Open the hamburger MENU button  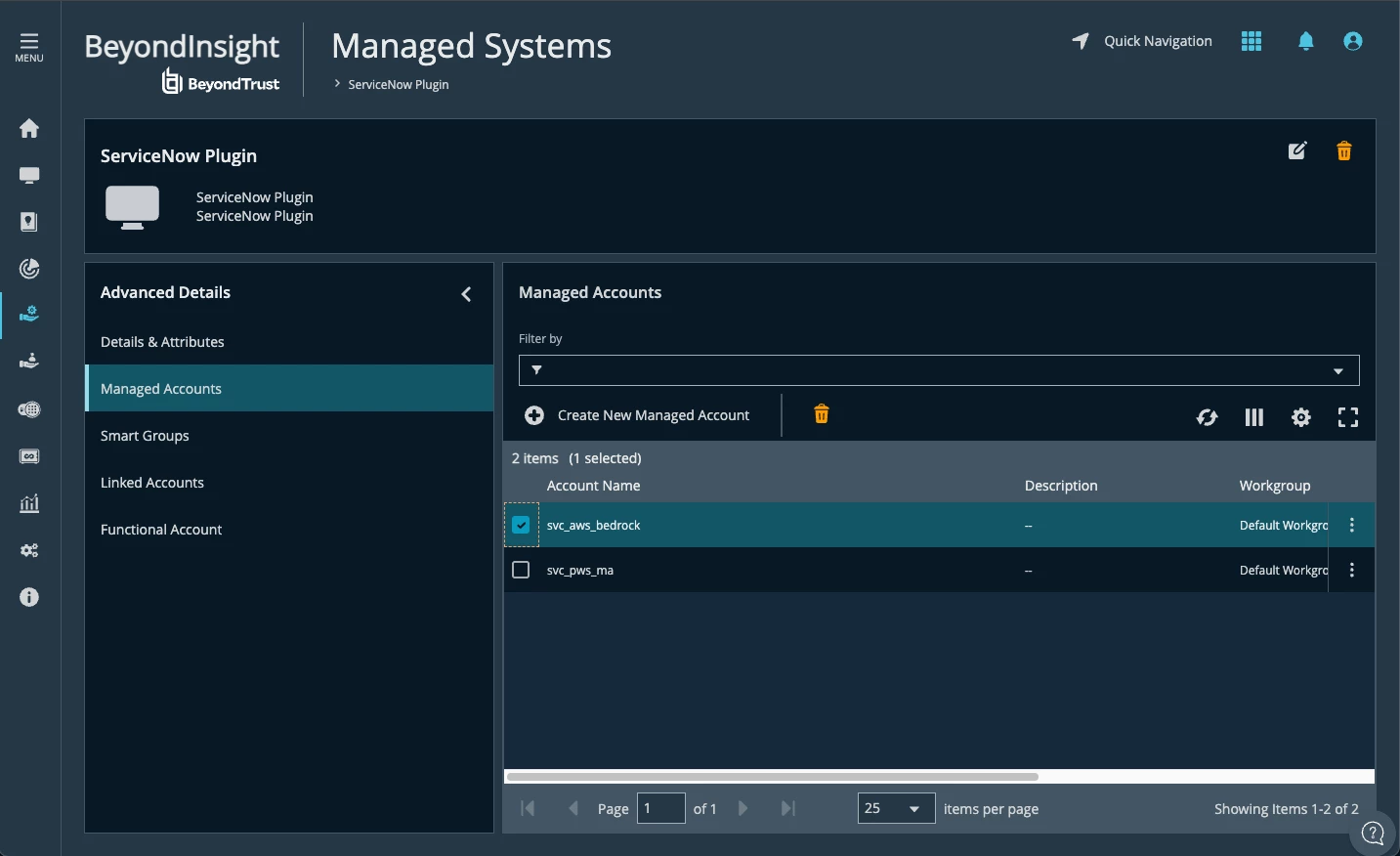click(x=29, y=47)
